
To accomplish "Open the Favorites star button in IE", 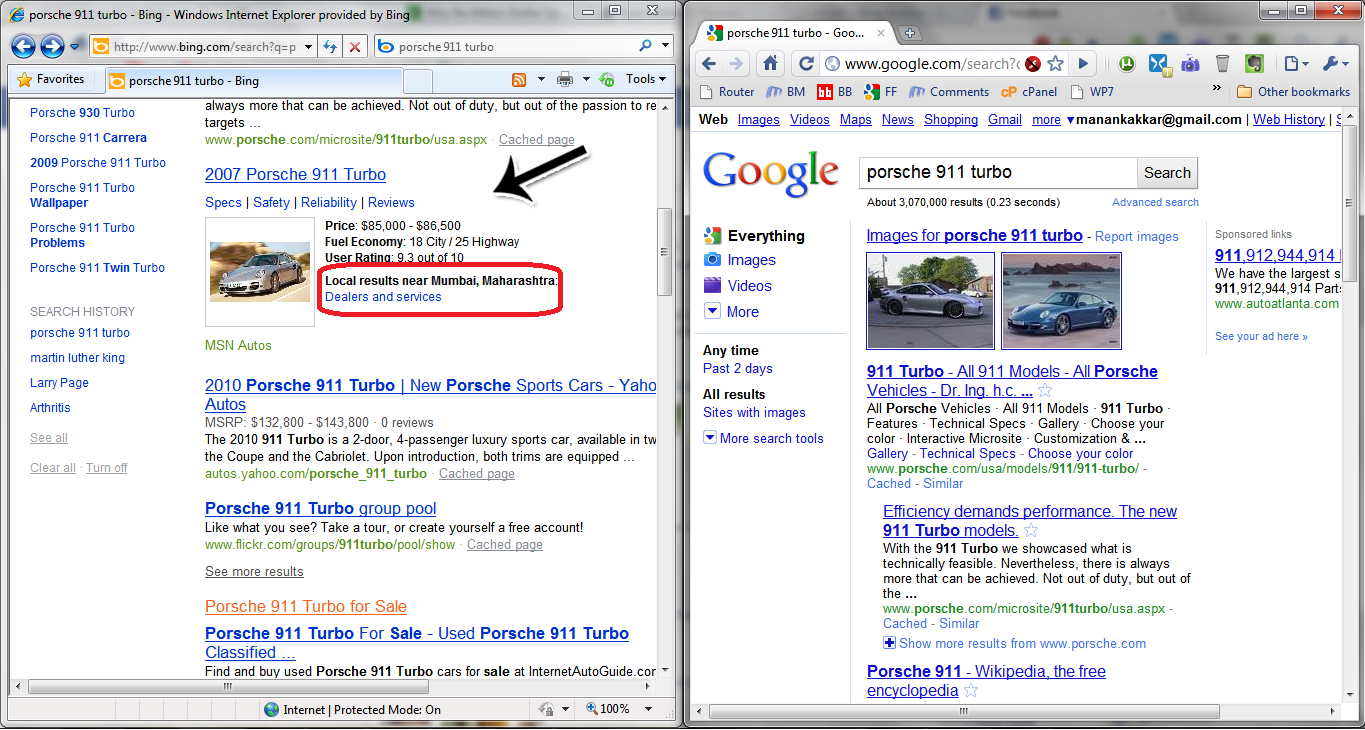I will point(51,79).
